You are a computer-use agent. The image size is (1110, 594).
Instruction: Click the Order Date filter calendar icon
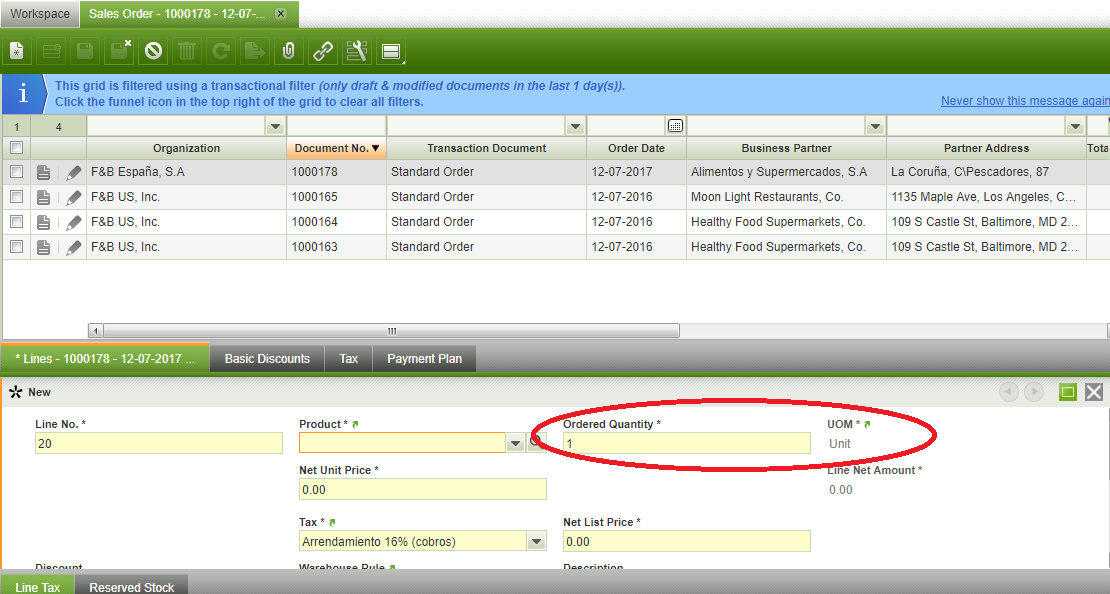pos(675,126)
